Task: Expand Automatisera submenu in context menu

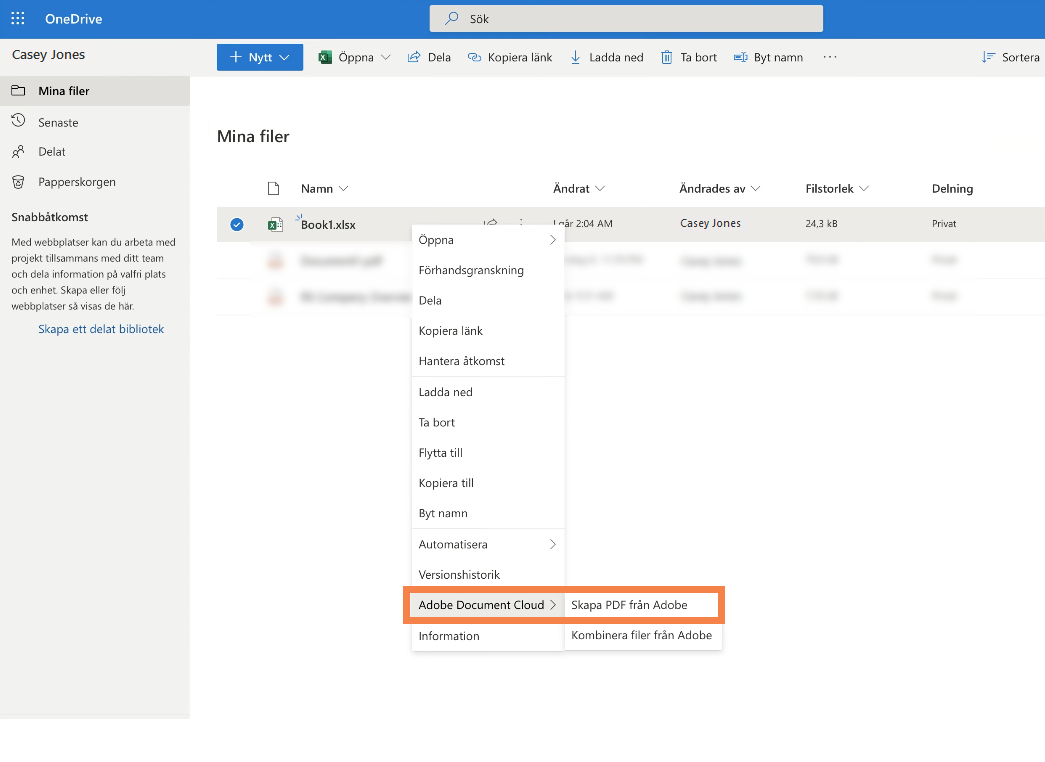Action: point(488,544)
